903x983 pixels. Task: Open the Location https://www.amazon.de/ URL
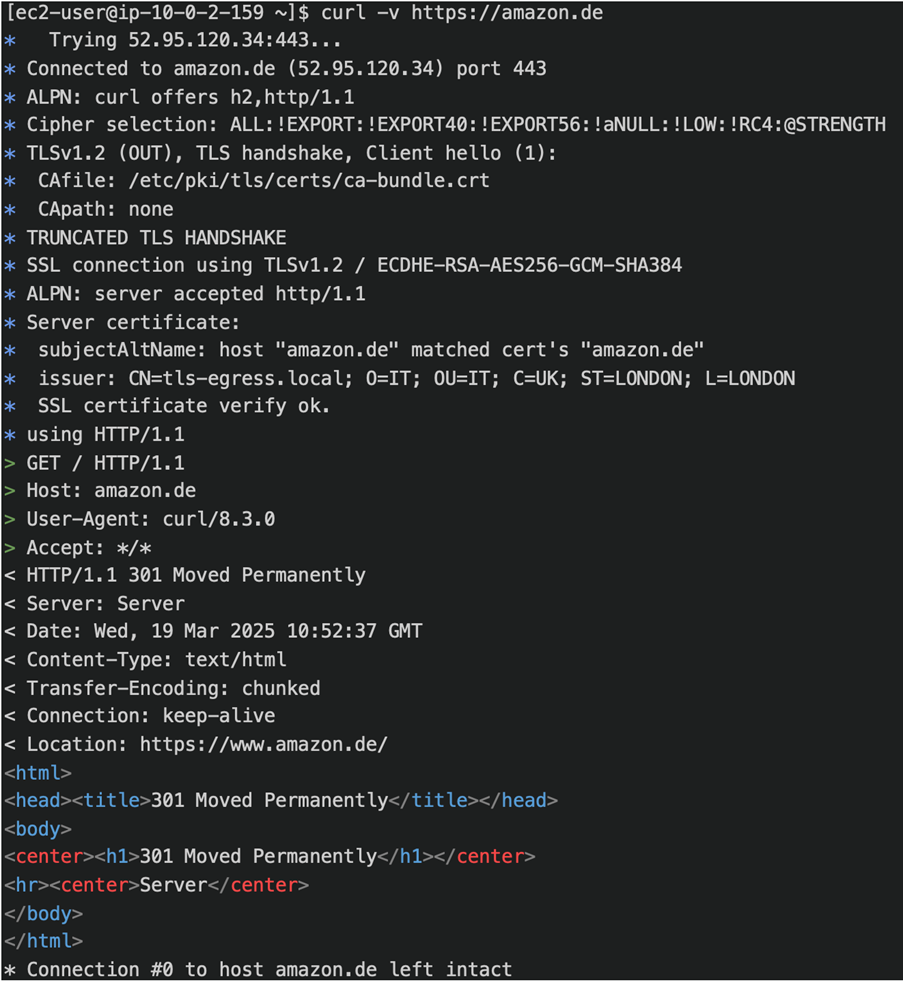pyautogui.click(x=263, y=744)
